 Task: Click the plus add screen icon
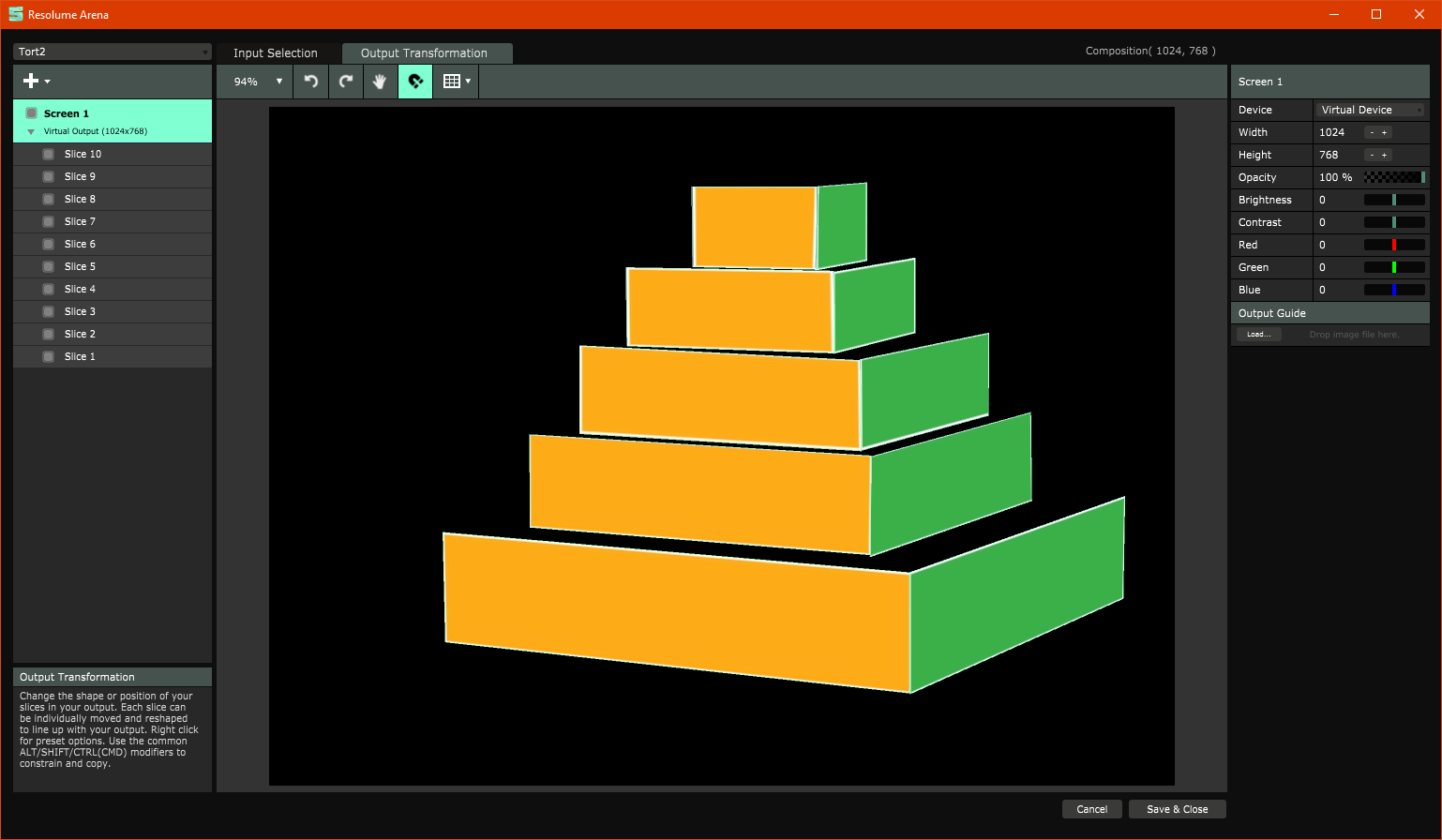point(32,82)
